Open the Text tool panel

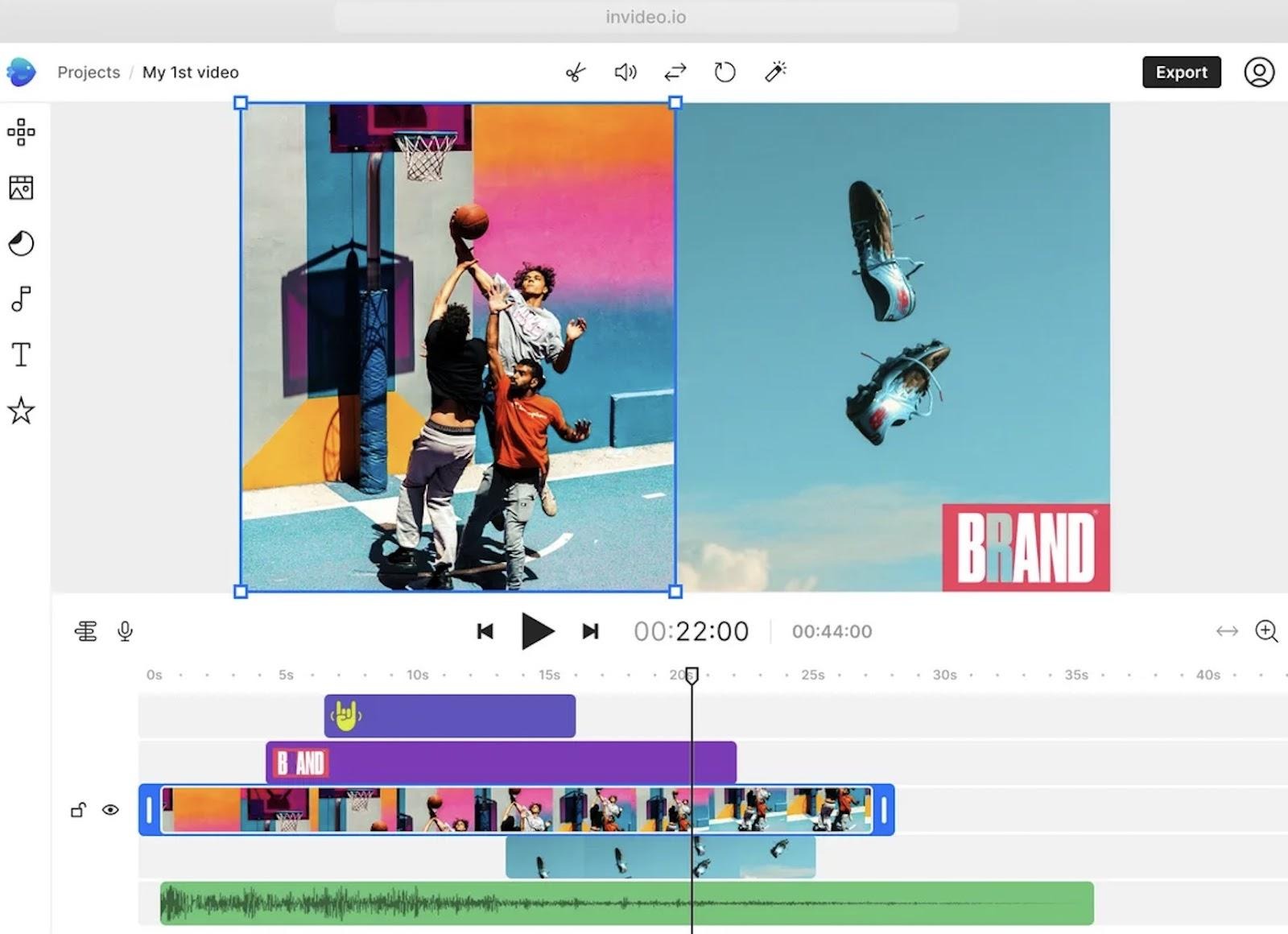pos(21,353)
